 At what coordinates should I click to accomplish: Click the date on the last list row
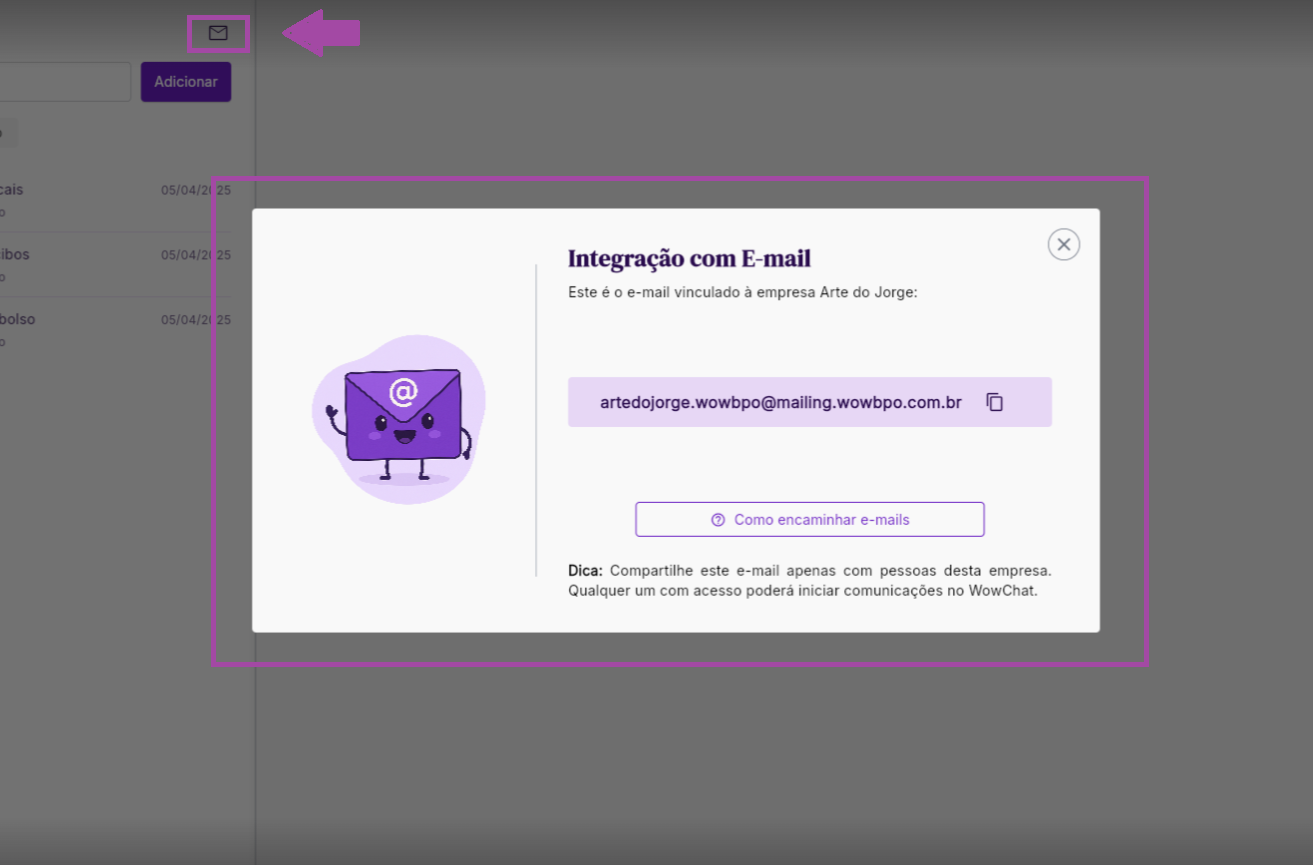click(195, 320)
